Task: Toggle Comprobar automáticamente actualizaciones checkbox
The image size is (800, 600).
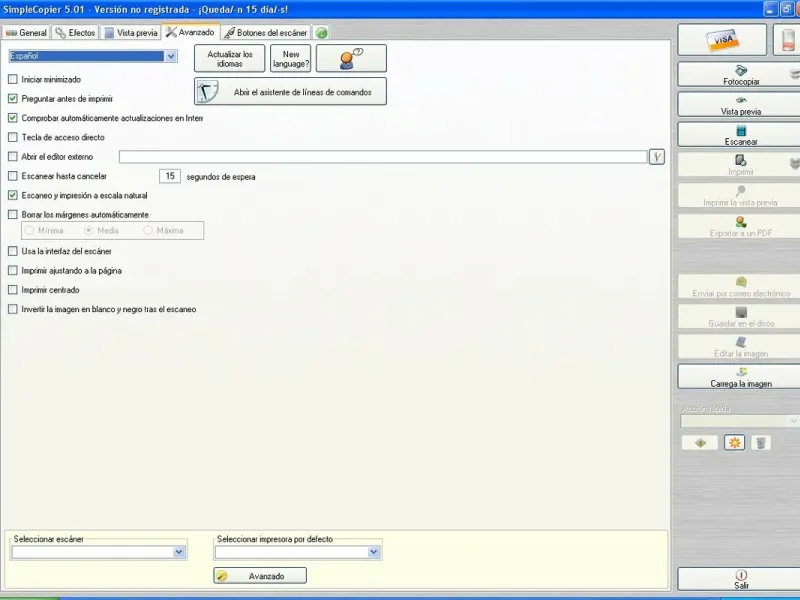Action: pos(13,118)
